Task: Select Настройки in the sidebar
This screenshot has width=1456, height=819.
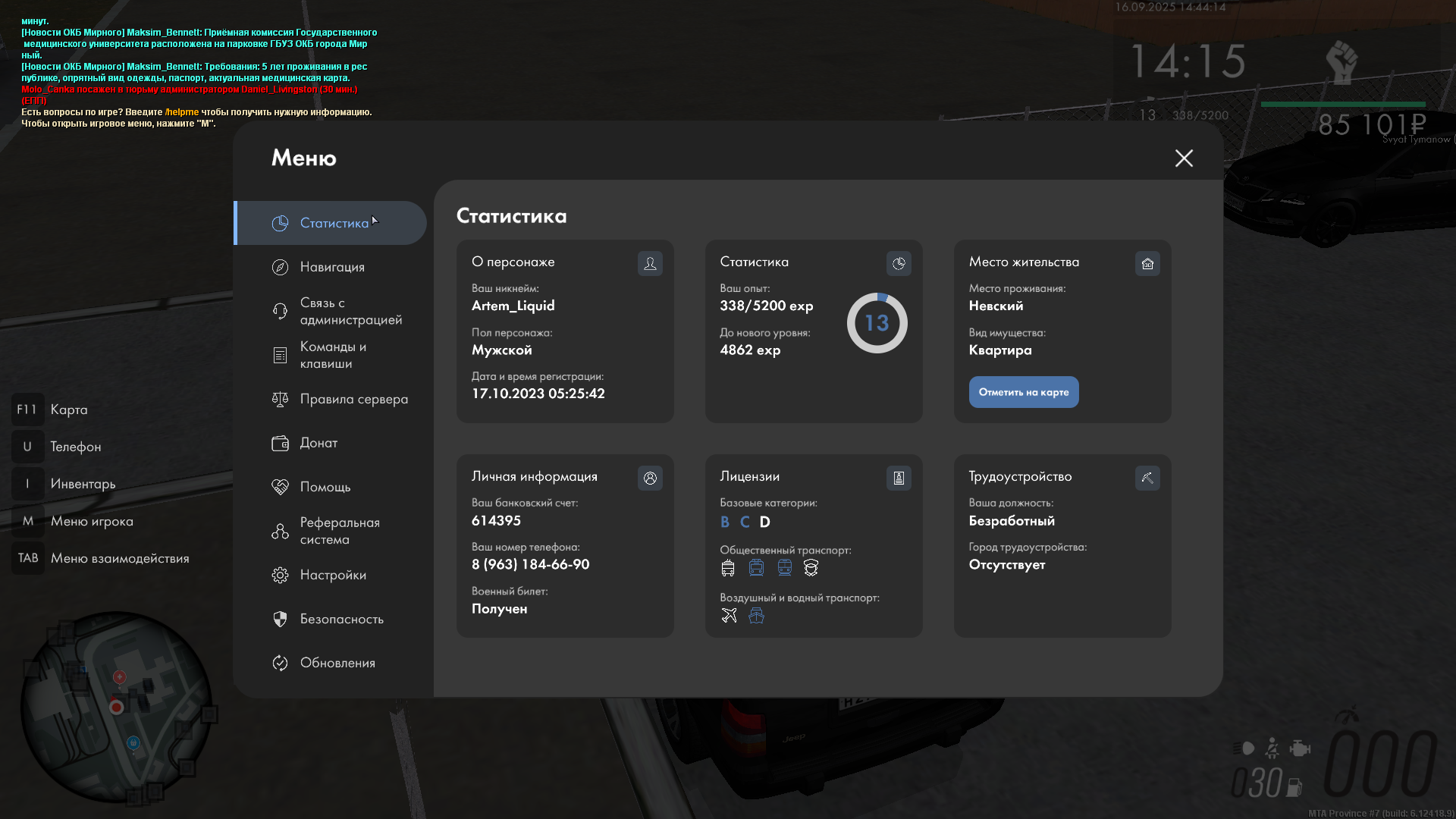Action: coord(333,575)
